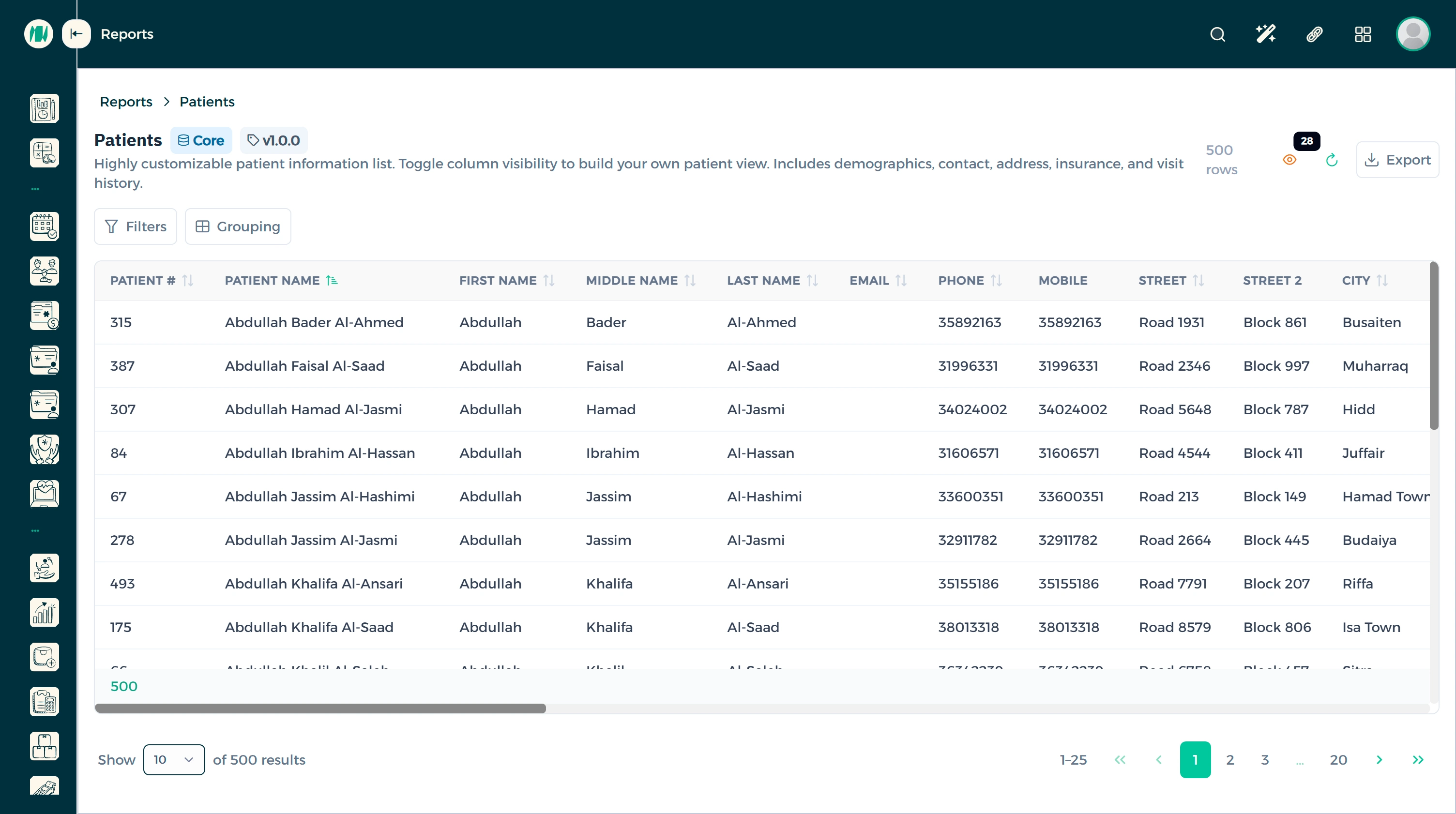The height and width of the screenshot is (814, 1456).
Task: Sort by City column
Action: [1382, 280]
